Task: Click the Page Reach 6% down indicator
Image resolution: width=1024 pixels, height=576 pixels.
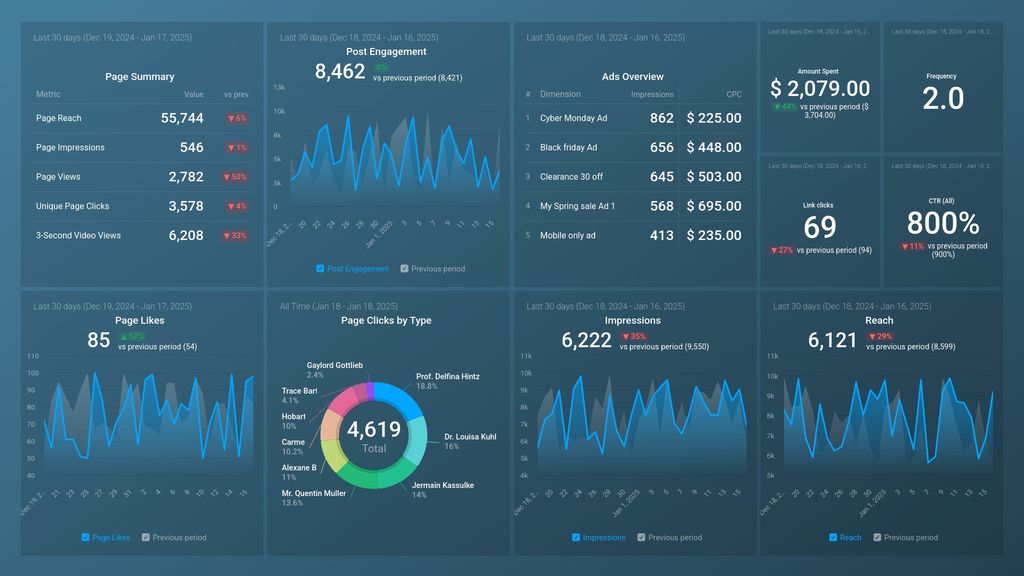Action: coord(236,118)
